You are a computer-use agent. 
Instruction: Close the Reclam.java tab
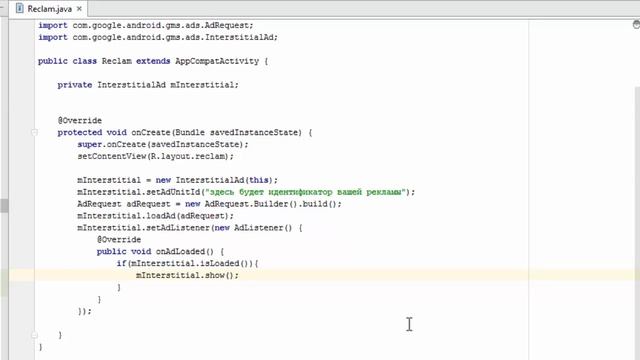79,9
